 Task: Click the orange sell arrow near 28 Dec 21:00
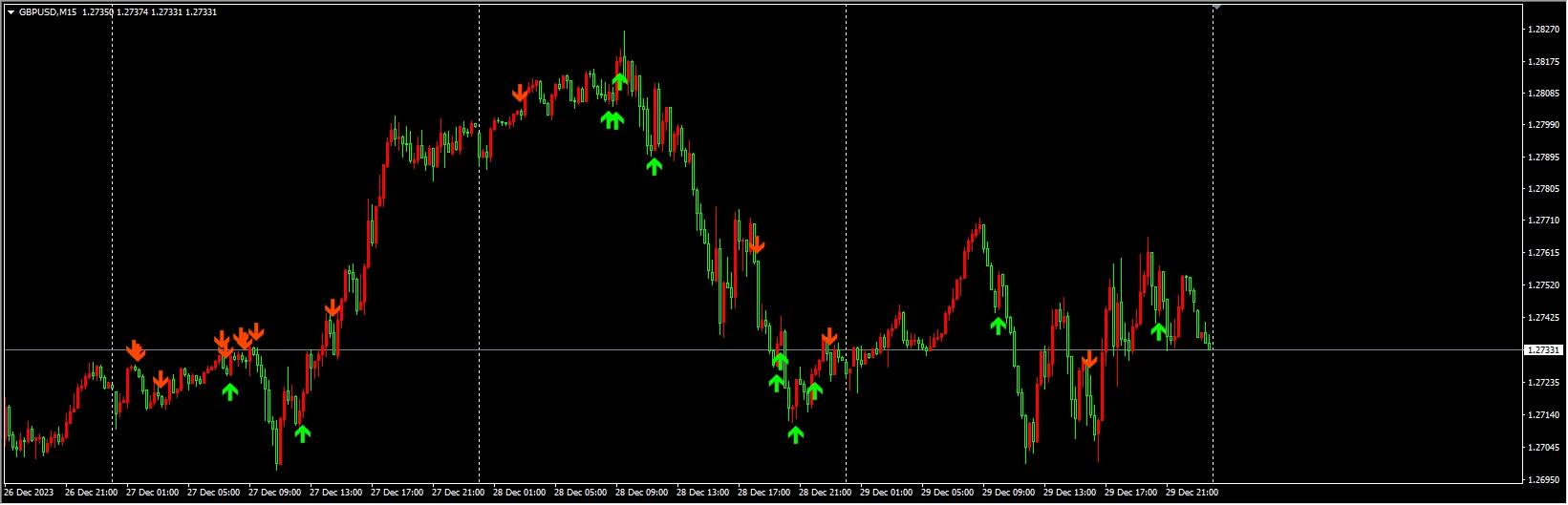(829, 336)
